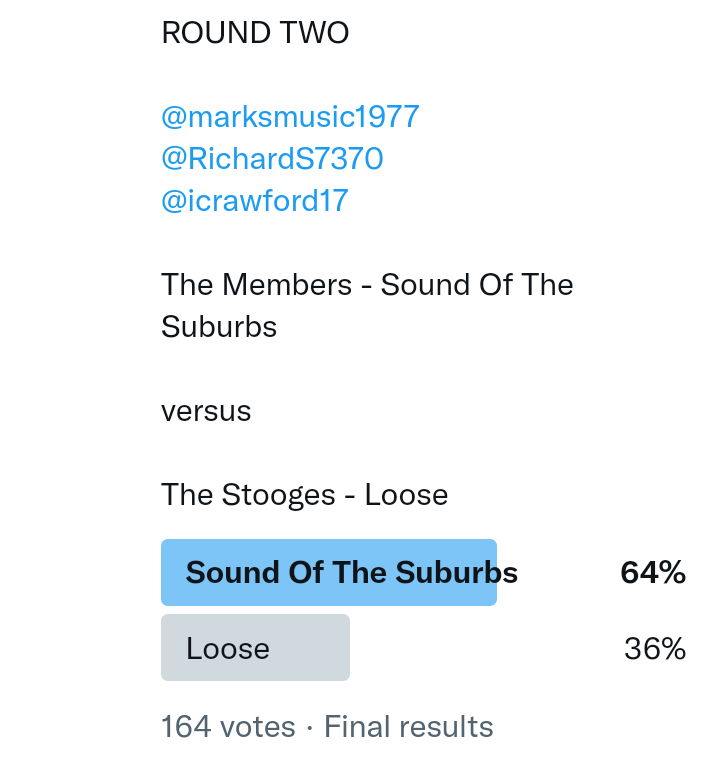Viewport: 720px width, 759px height.
Task: Click the ROUND TWO heading text
Action: click(255, 33)
